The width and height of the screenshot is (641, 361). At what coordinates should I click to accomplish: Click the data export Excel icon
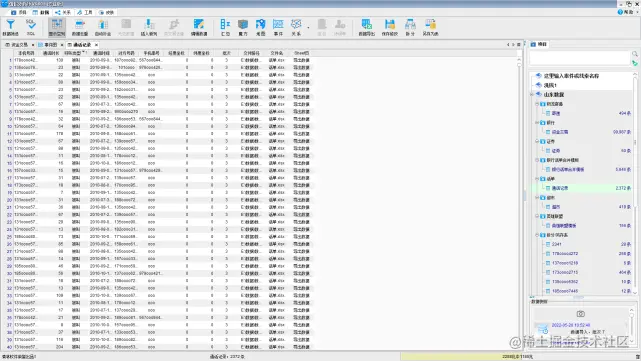tap(366, 27)
